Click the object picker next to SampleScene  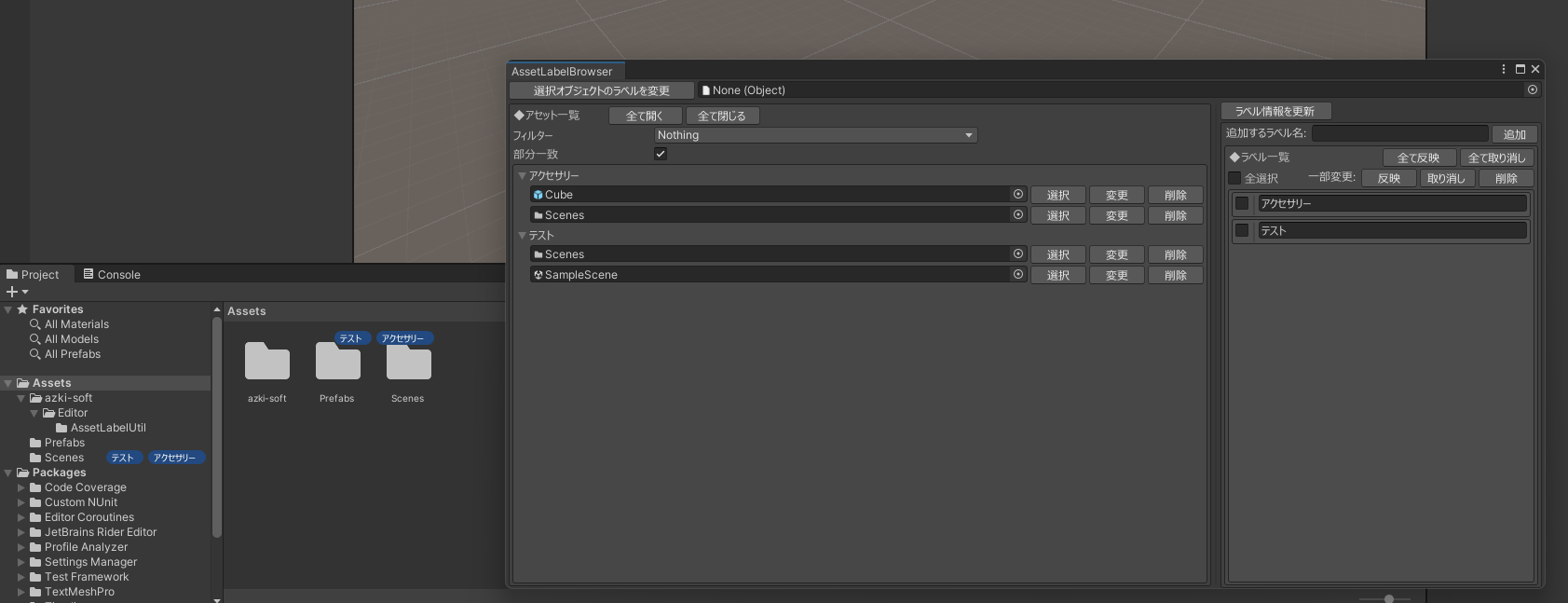(x=1018, y=275)
